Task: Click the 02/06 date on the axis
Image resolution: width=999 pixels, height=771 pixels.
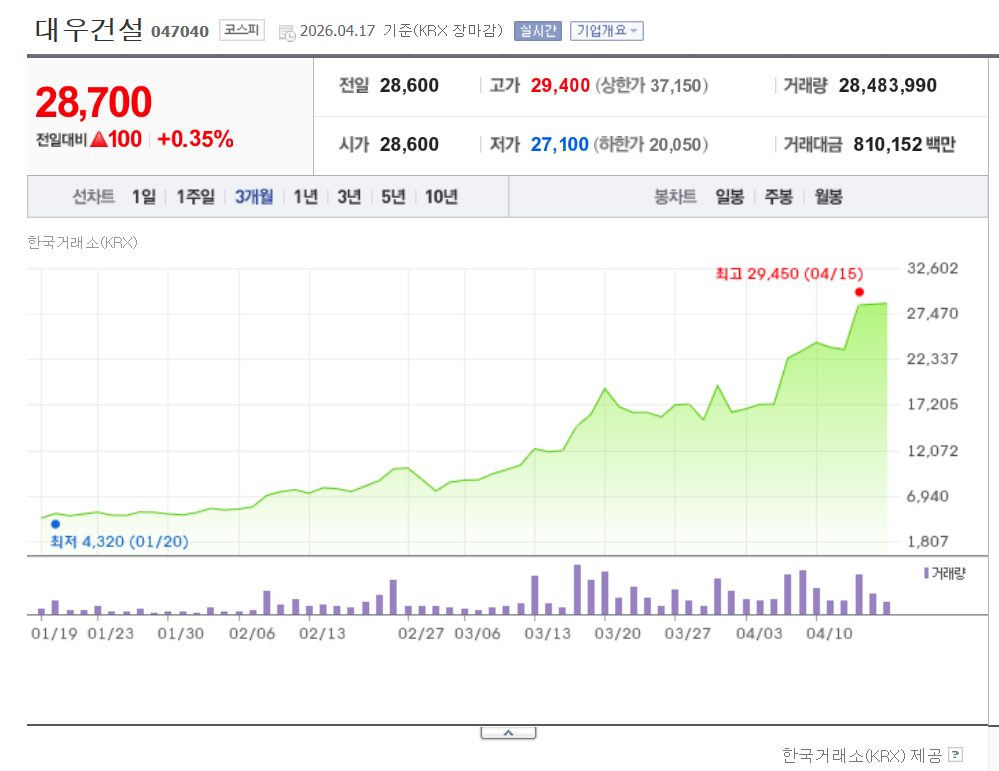Action: 252,634
